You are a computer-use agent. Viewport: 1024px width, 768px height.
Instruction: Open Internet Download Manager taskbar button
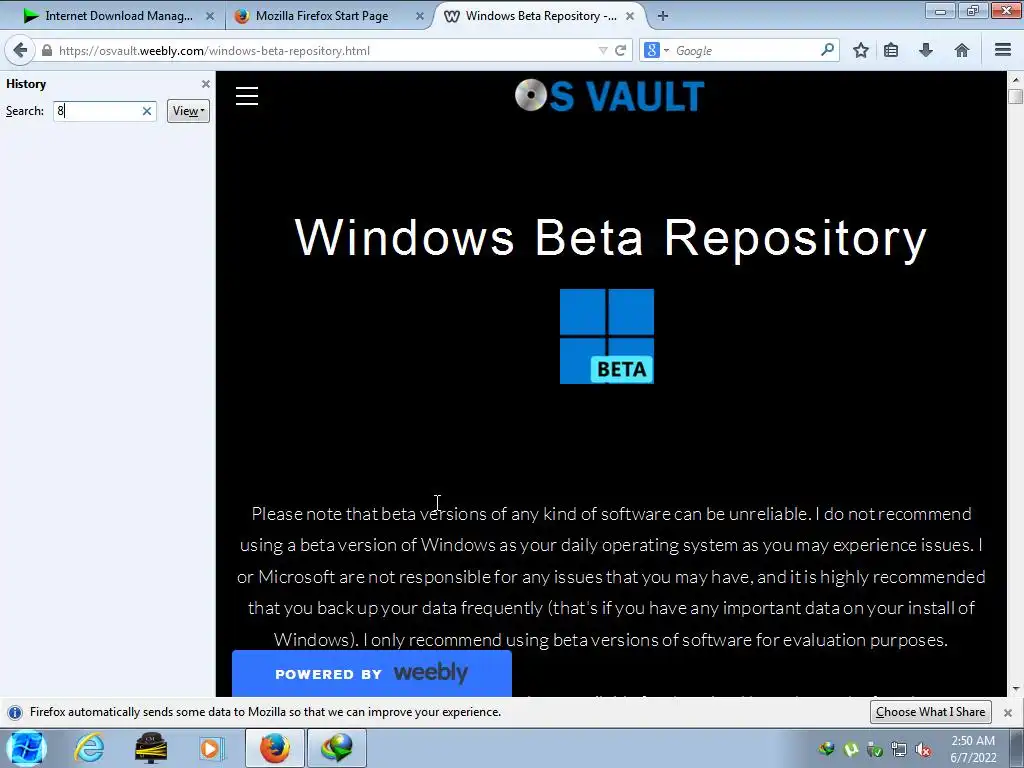(x=336, y=748)
